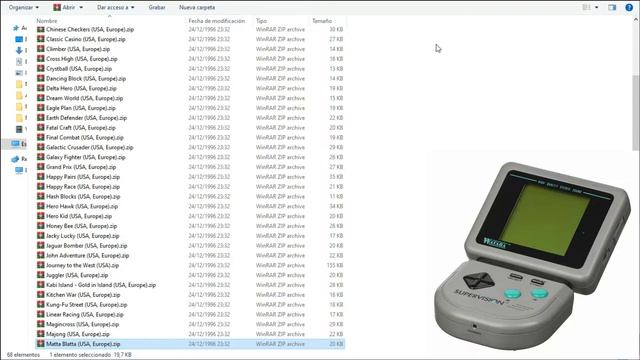Click '1 elemento seleccionado 19,7 KB' status text
The height and width of the screenshot is (360, 640).
[90, 355]
